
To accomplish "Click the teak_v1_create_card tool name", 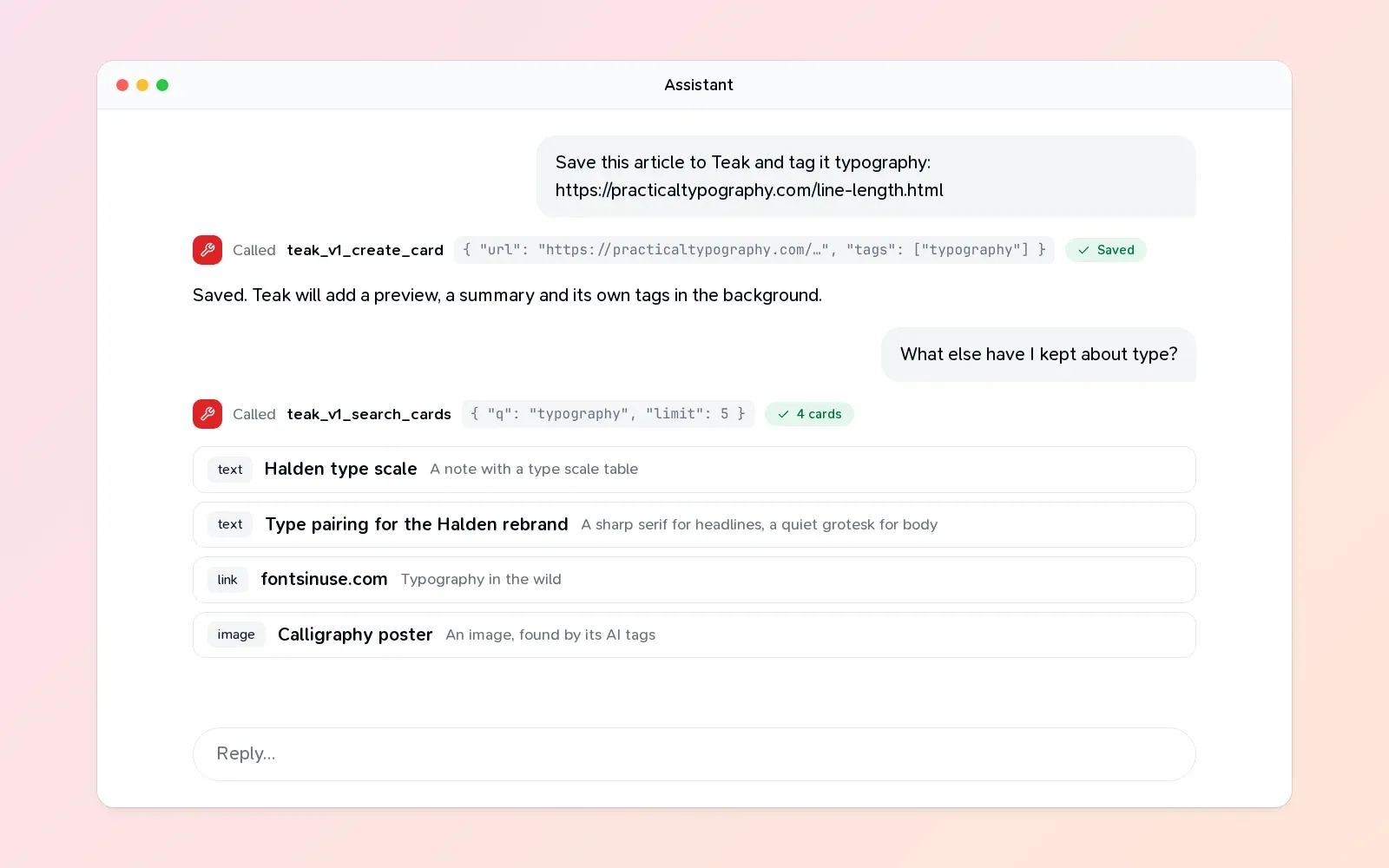I will tap(365, 250).
